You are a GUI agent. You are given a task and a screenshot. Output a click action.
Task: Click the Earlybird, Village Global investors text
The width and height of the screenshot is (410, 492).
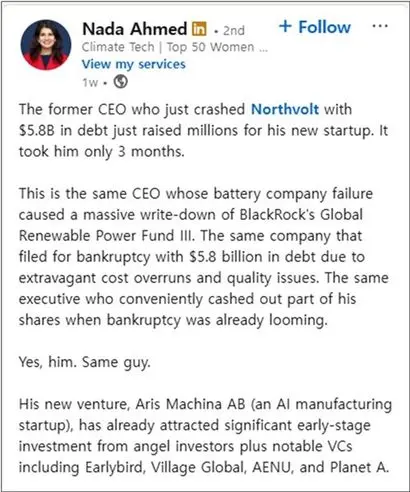tap(164, 467)
